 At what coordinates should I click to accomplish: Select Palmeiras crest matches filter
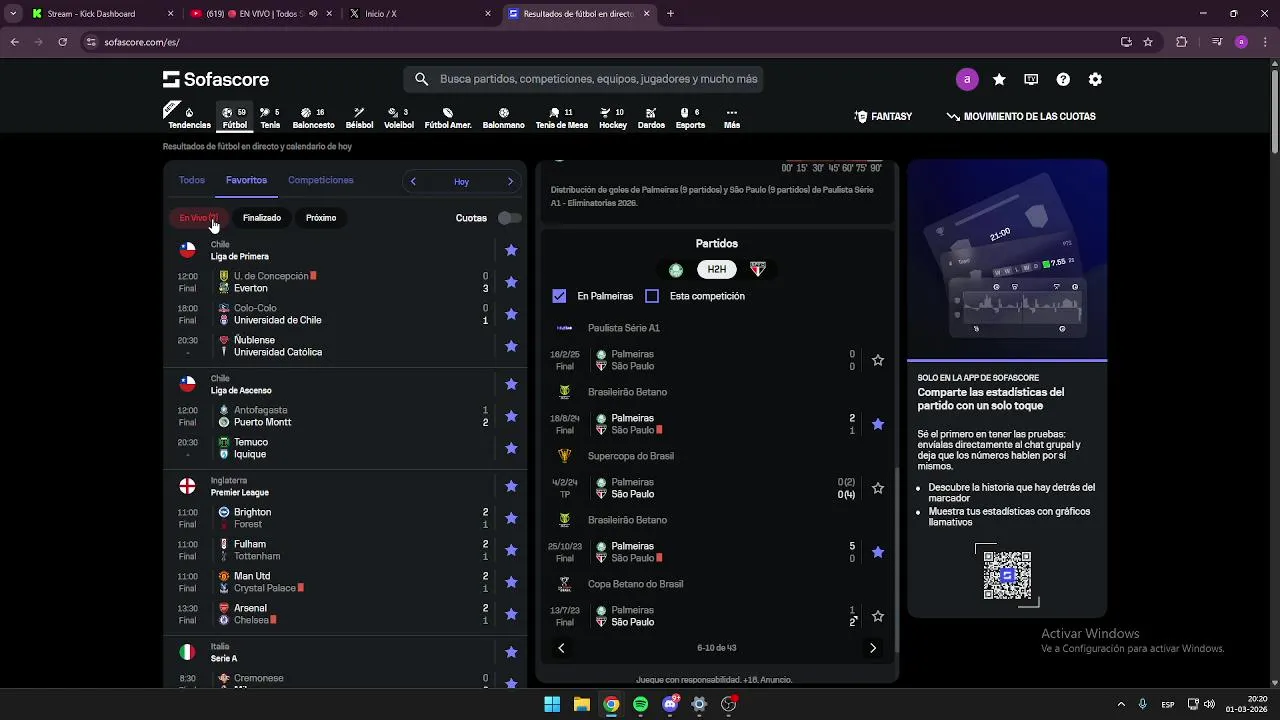click(x=676, y=269)
